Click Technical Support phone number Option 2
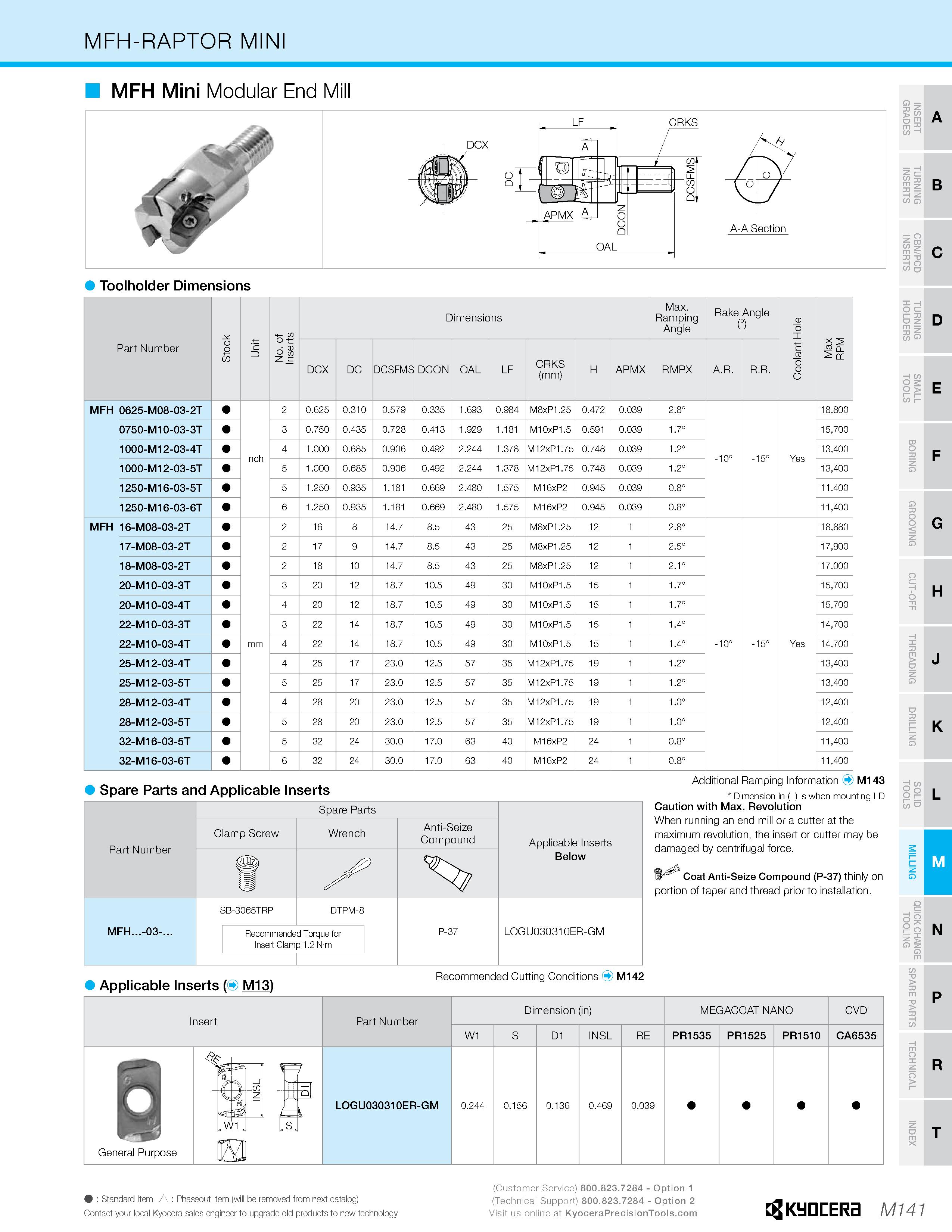This screenshot has height=1232, width=952. [638, 1200]
